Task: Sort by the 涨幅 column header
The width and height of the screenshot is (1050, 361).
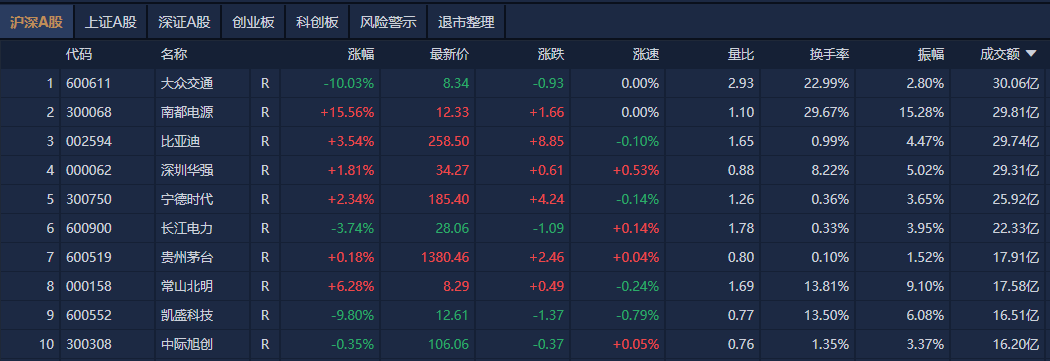Action: [x=361, y=55]
